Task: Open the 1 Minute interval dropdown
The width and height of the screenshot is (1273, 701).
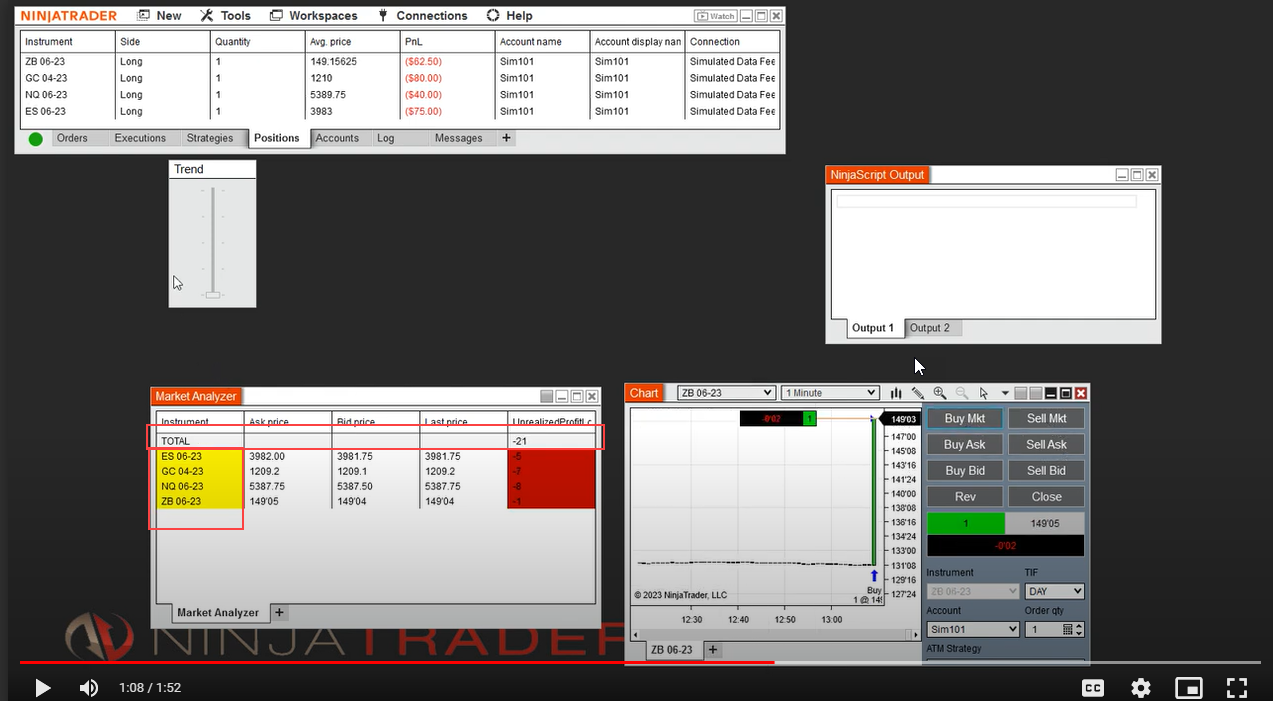Action: pos(830,393)
